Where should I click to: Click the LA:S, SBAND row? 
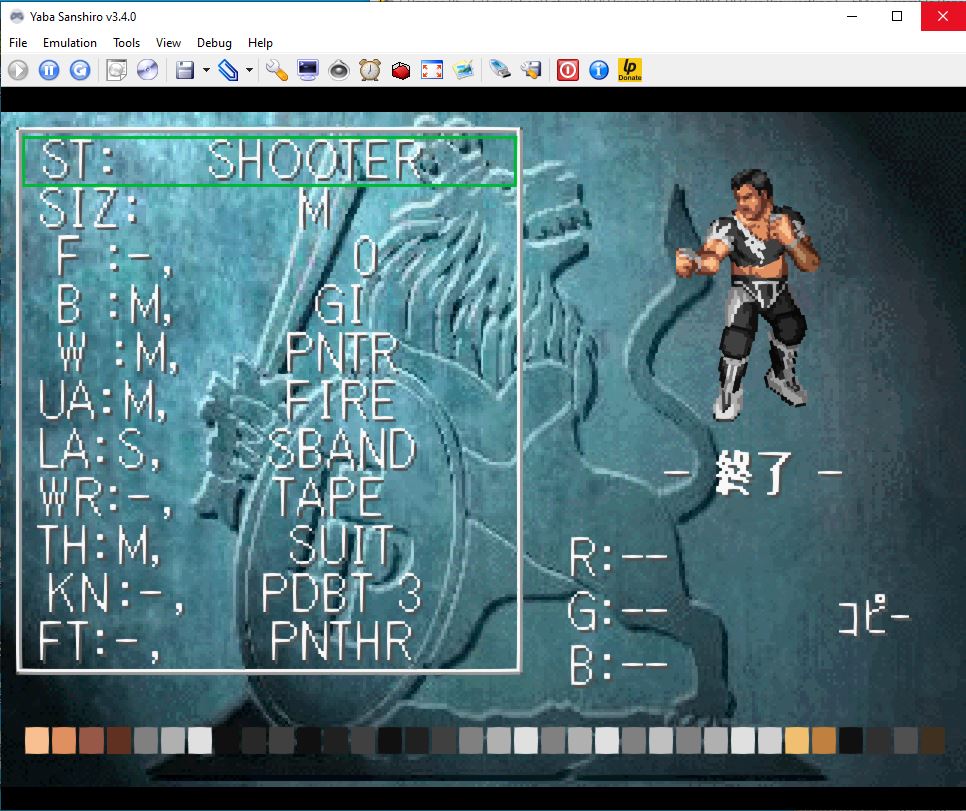[x=269, y=449]
